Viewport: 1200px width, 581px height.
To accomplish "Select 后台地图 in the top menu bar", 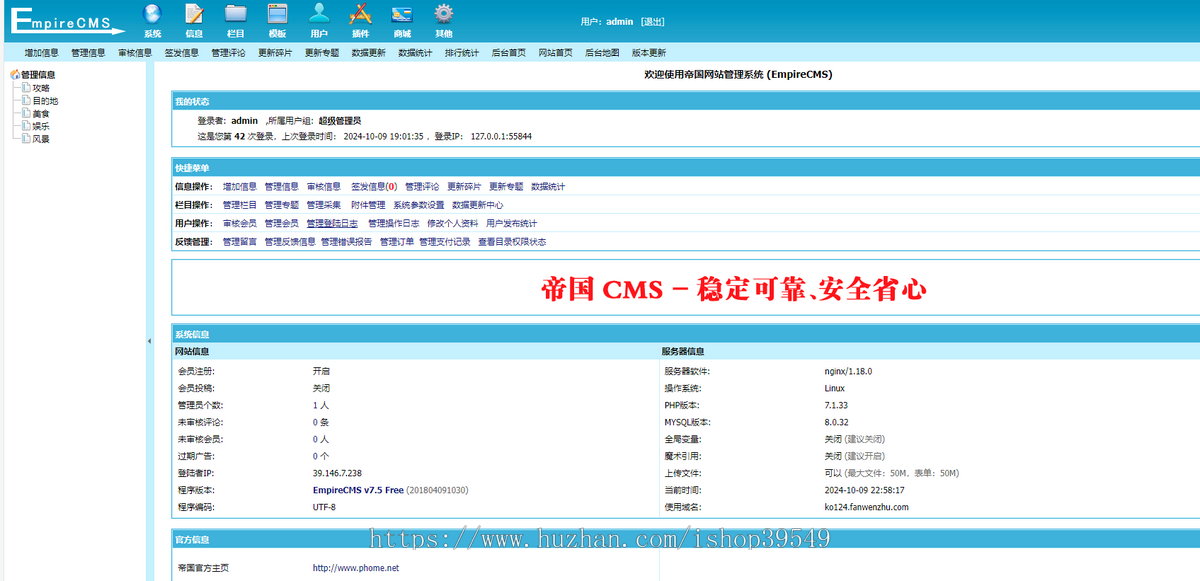I will click(602, 53).
